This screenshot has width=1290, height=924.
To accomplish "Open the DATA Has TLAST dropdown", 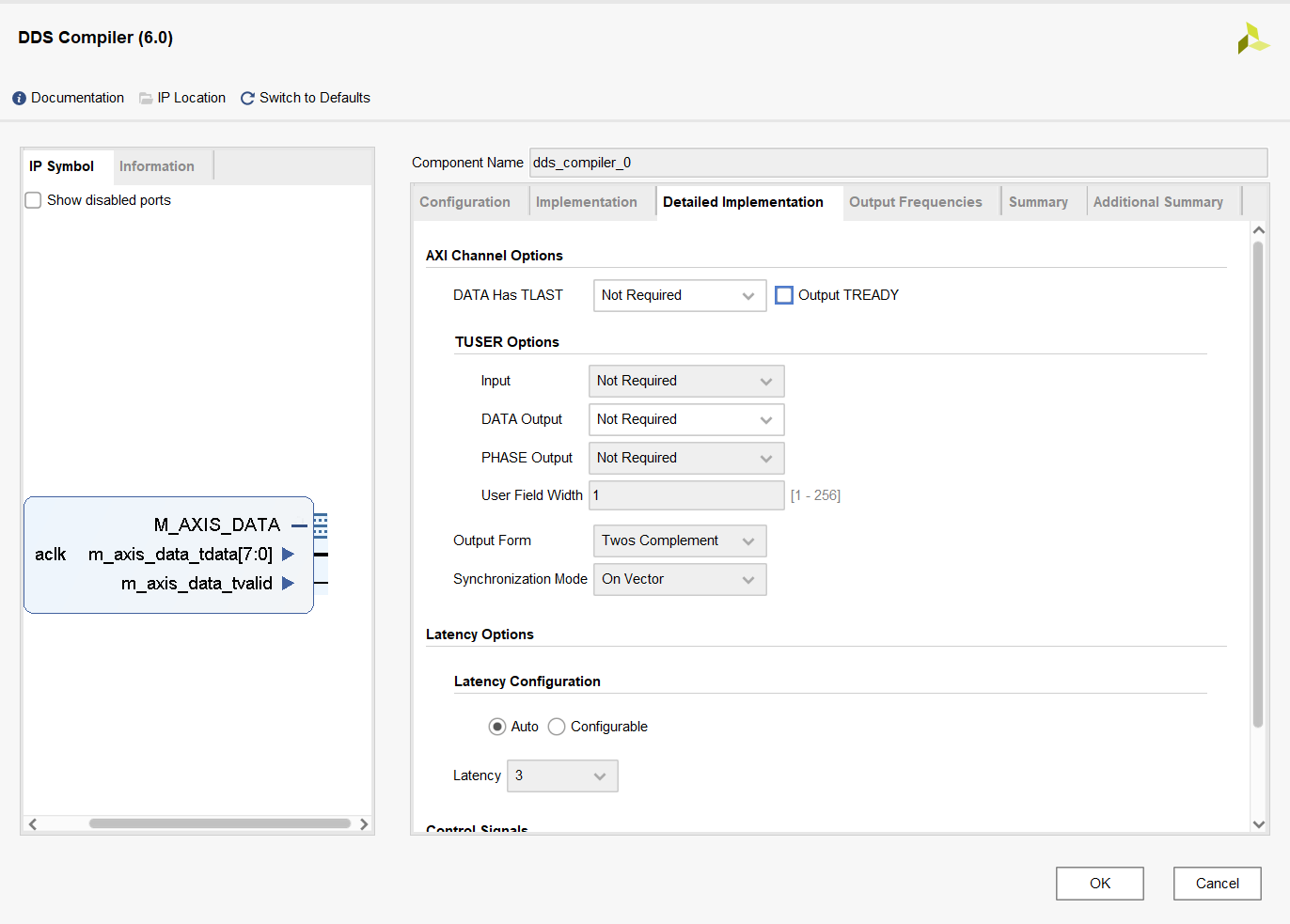I will tap(680, 296).
